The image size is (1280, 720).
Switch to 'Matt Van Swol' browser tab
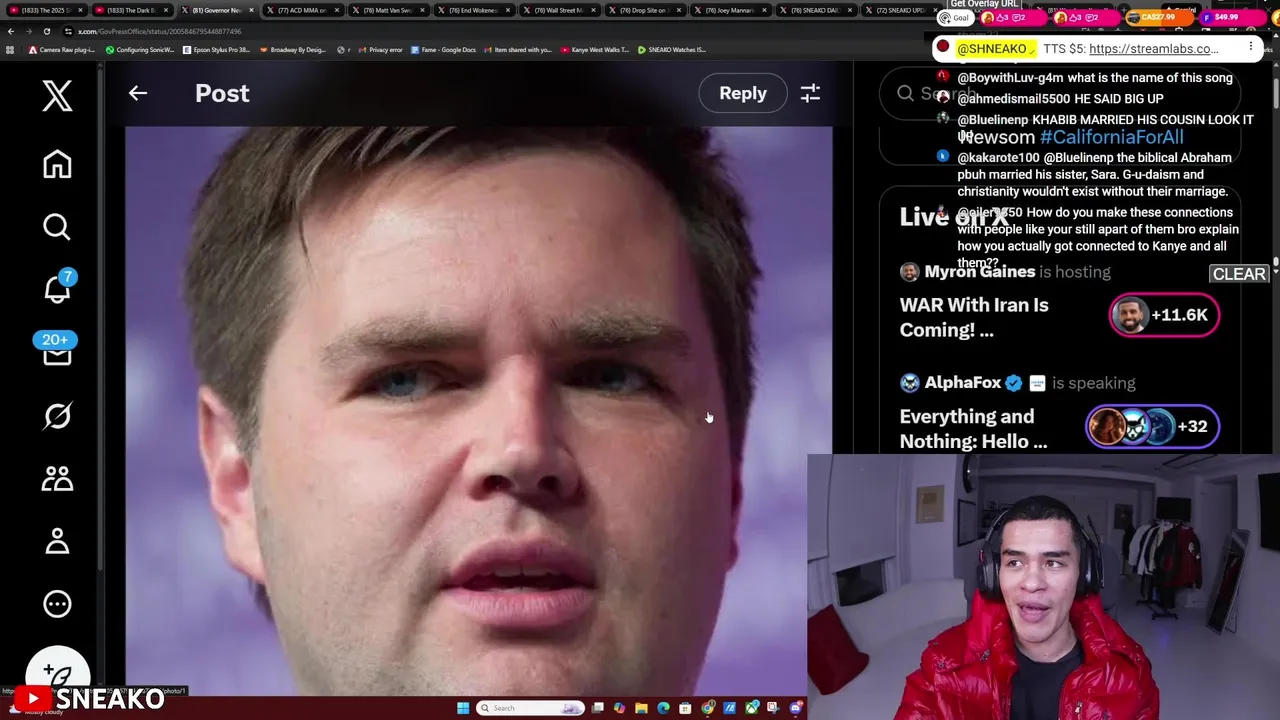click(x=389, y=10)
